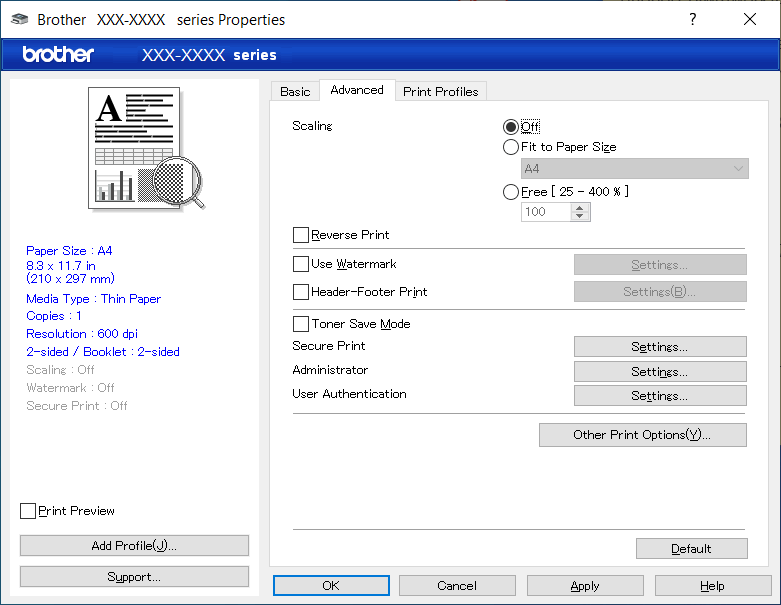
Task: Click the printer icon in title bar
Action: coord(19,19)
